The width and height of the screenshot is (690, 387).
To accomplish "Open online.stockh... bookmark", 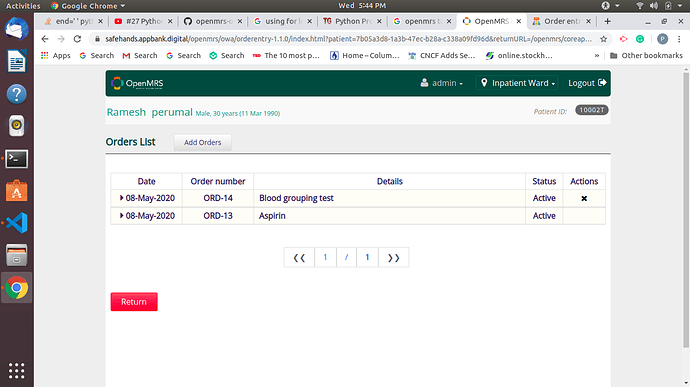I will pos(519,55).
